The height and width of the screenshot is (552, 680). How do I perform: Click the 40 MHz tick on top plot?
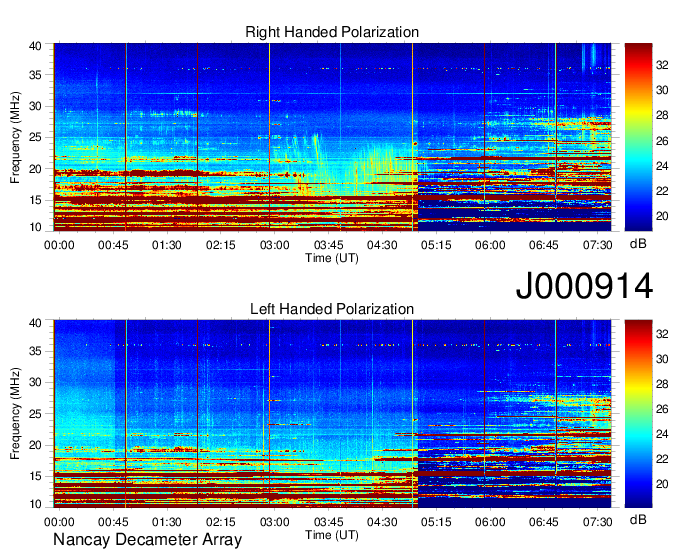click(x=36, y=46)
